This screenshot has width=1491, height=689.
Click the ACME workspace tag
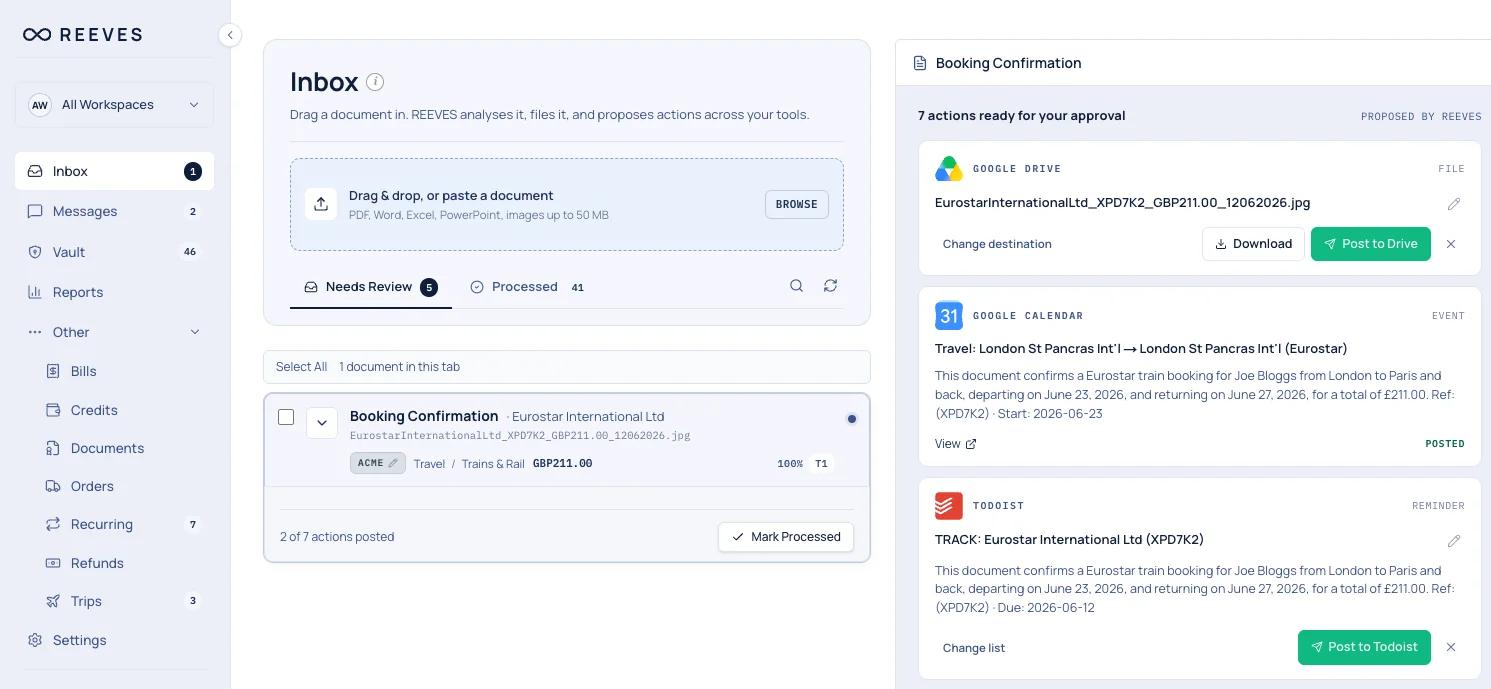tap(378, 463)
